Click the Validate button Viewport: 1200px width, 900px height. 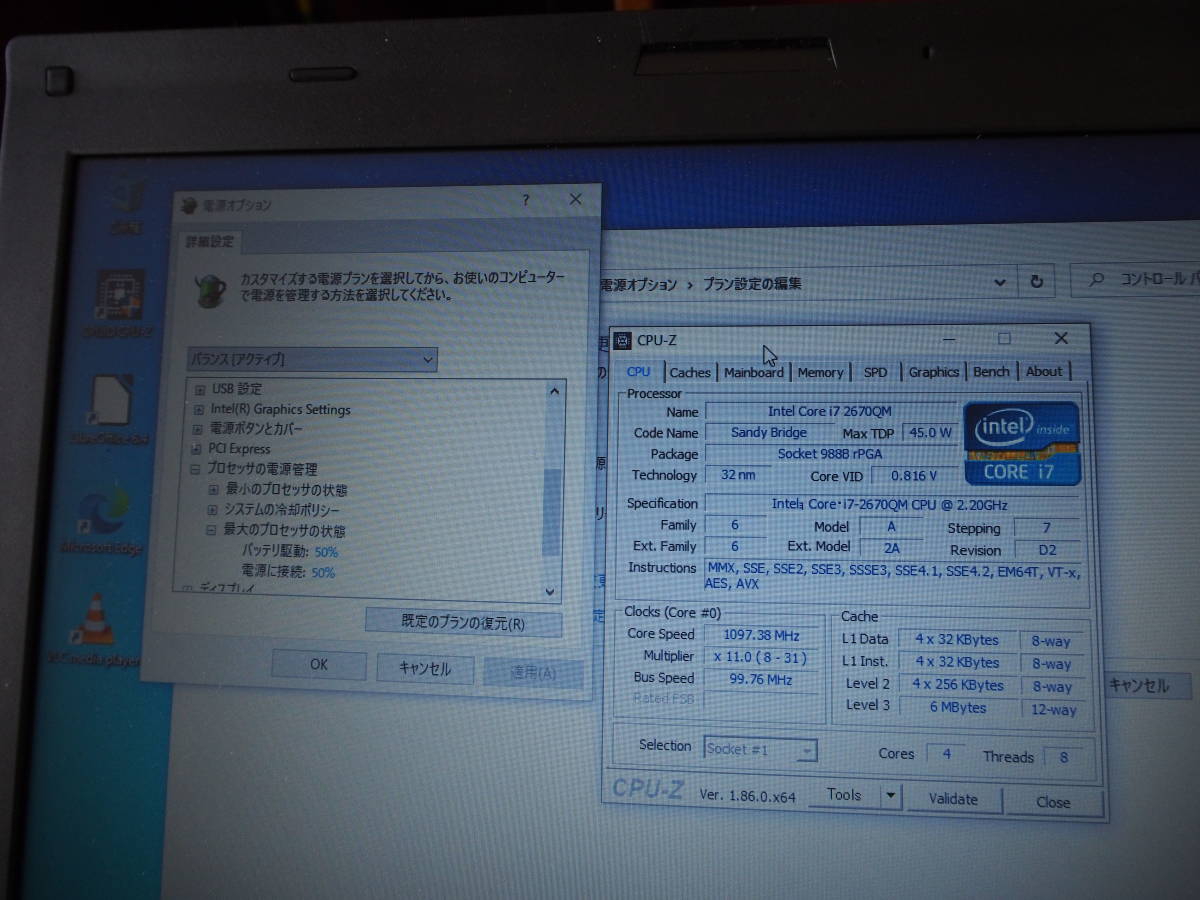[953, 798]
